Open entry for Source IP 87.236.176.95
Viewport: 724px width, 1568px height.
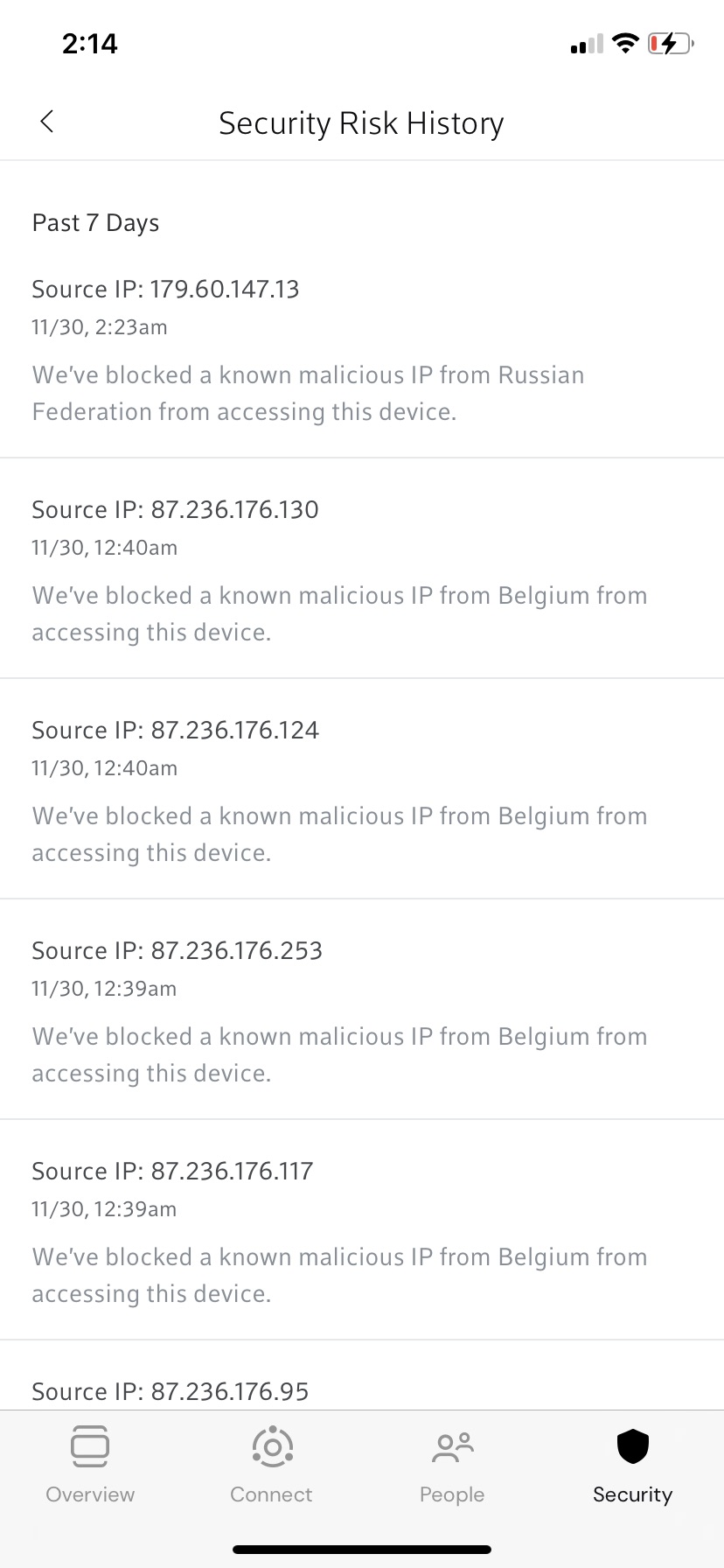[171, 1391]
